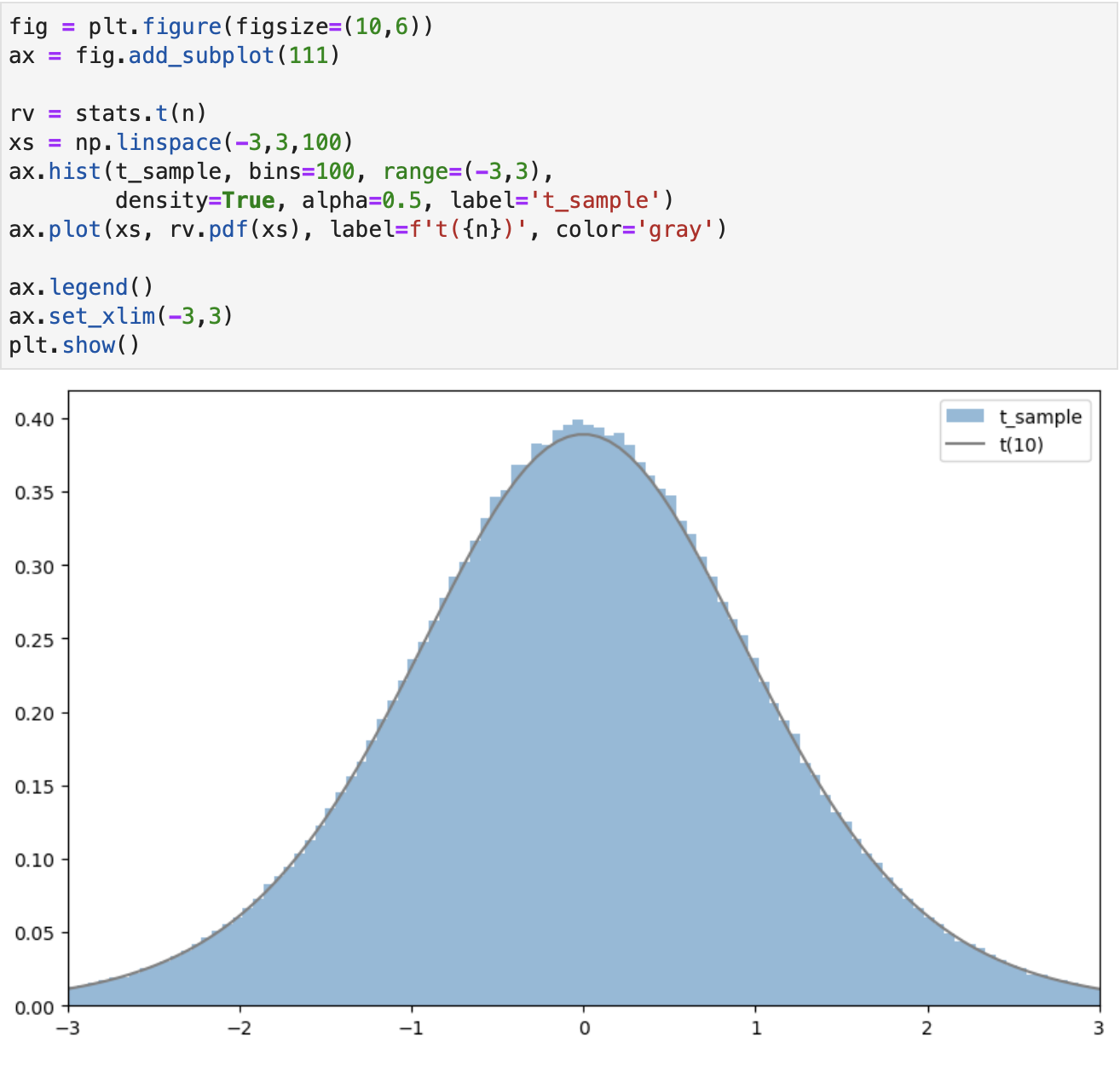Click the x-axis tick label -1
Screen dimensions: 1120x1065
coord(412,1028)
